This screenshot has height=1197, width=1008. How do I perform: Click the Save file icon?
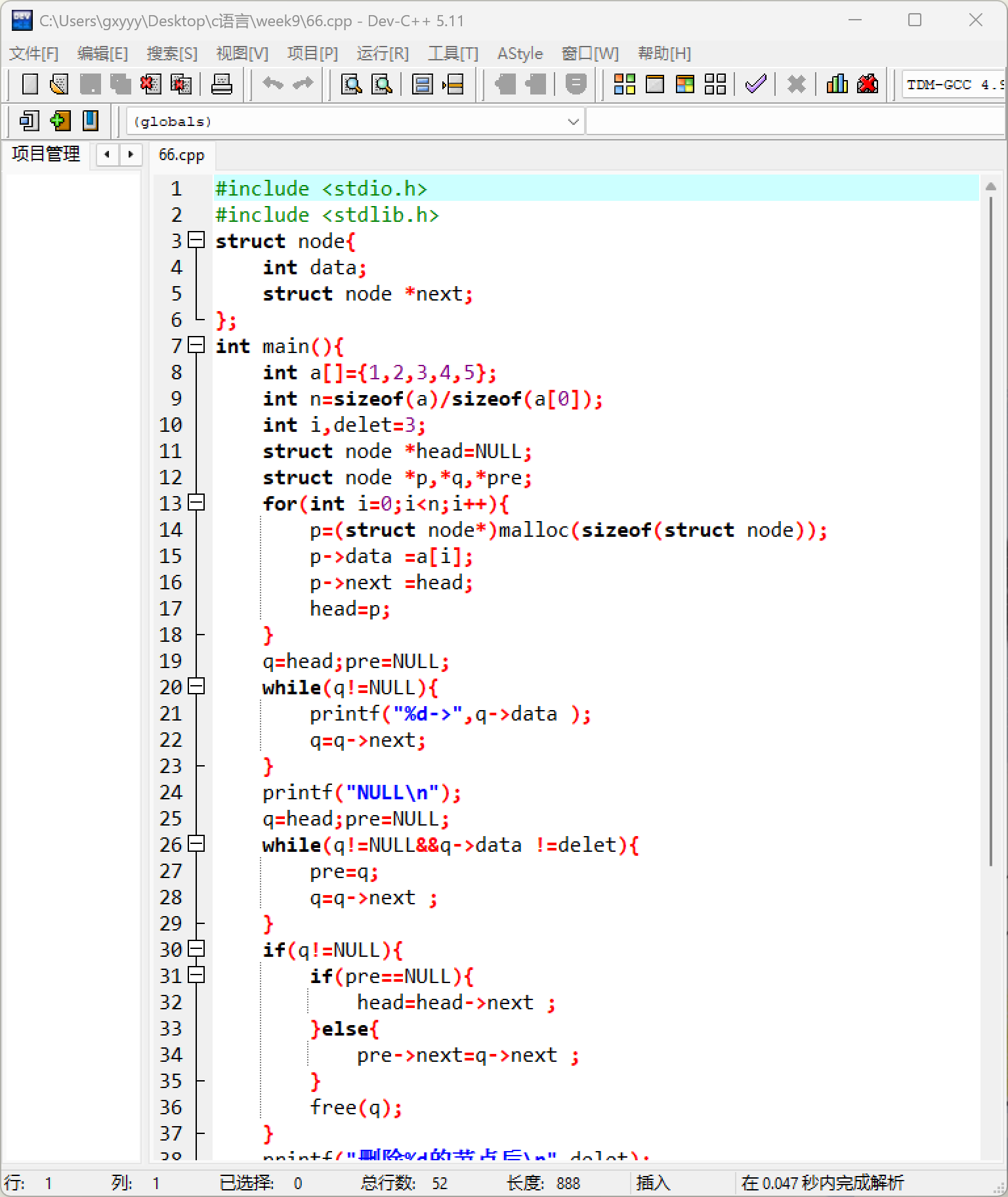point(90,84)
